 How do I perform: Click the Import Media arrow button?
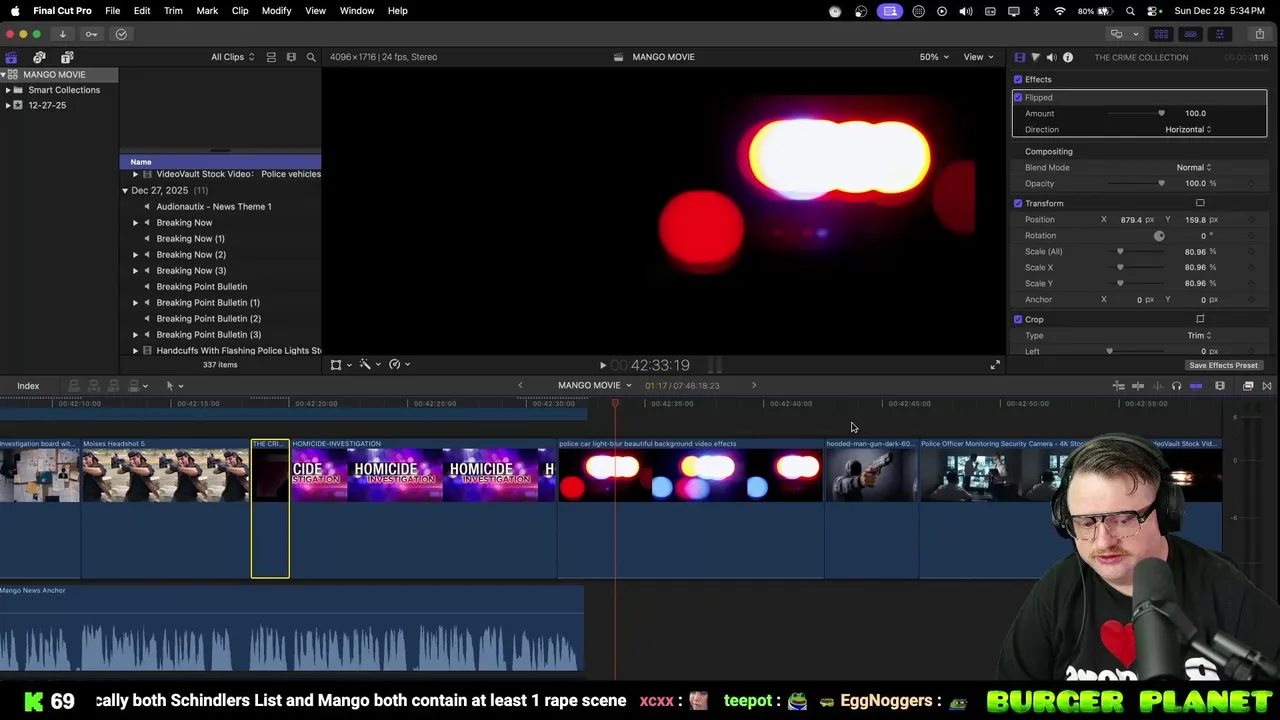(x=62, y=34)
